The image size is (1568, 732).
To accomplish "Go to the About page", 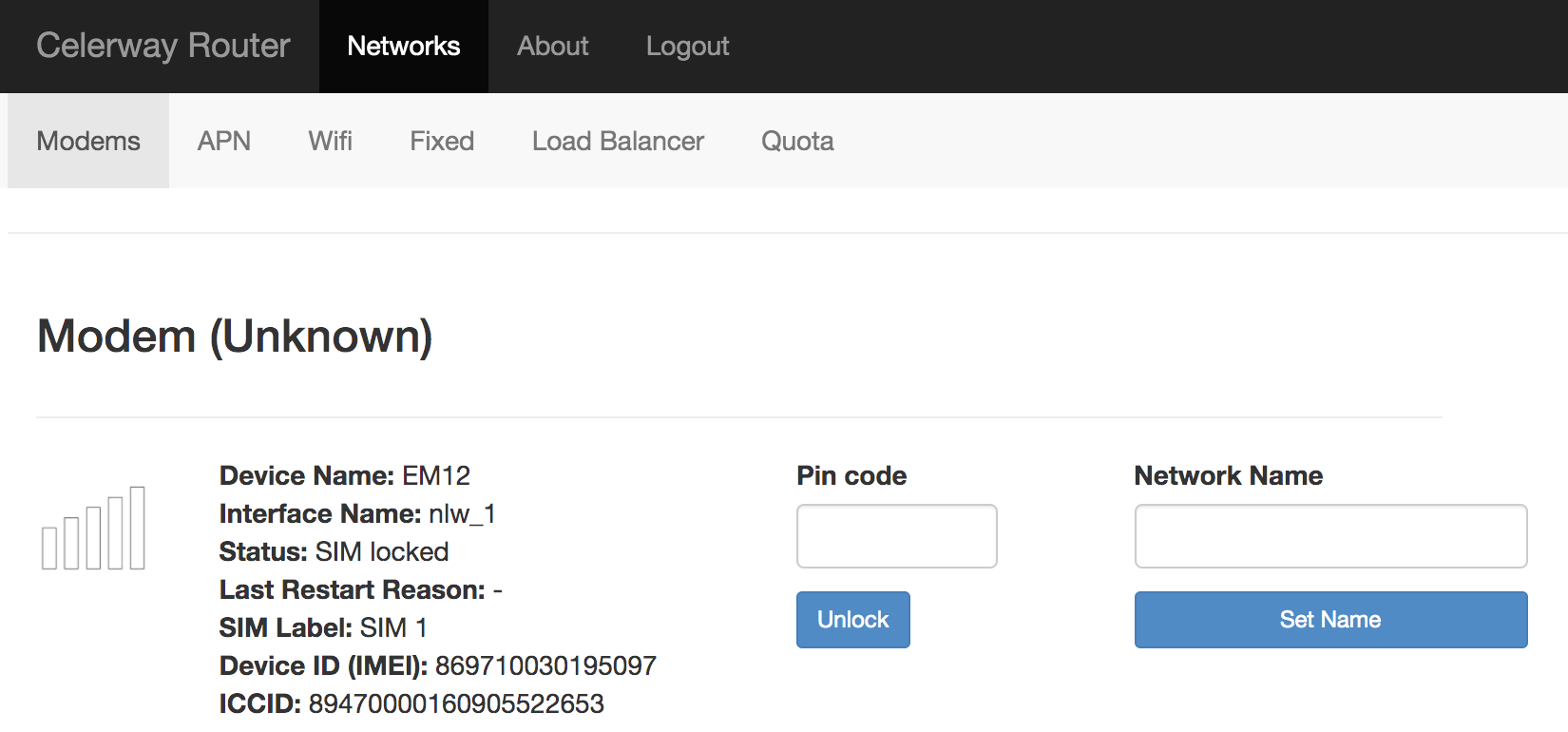I will tap(552, 46).
